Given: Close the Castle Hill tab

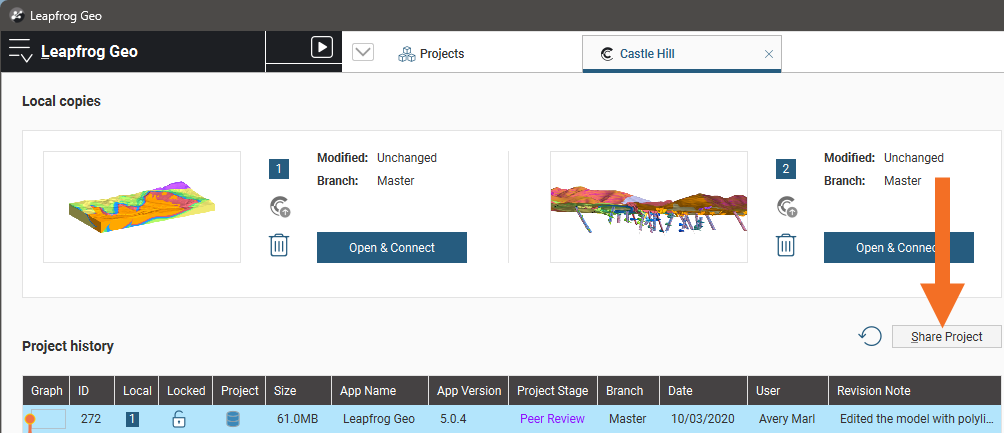Looking at the screenshot, I should (768, 55).
